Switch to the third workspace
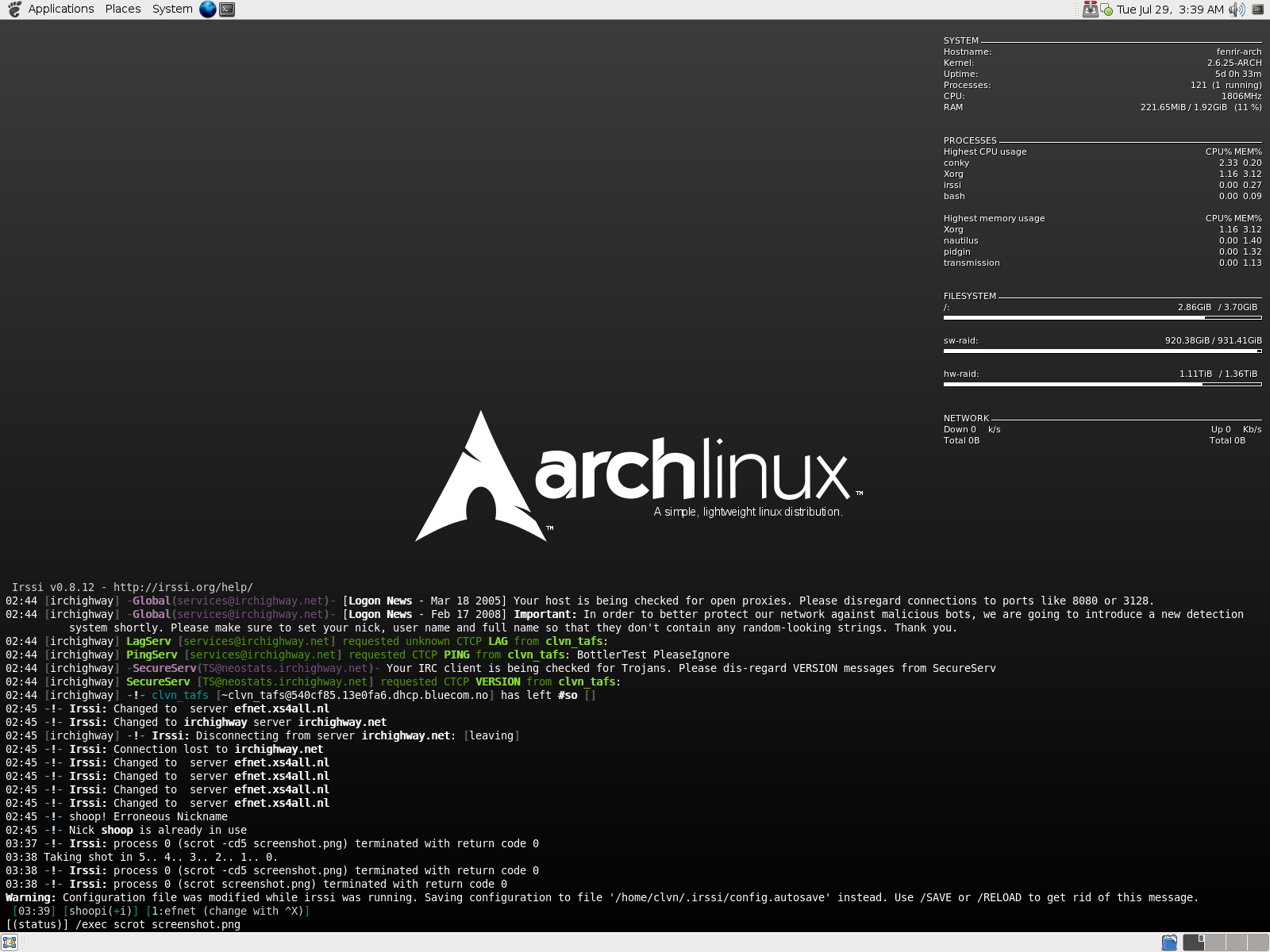 [x=1237, y=942]
